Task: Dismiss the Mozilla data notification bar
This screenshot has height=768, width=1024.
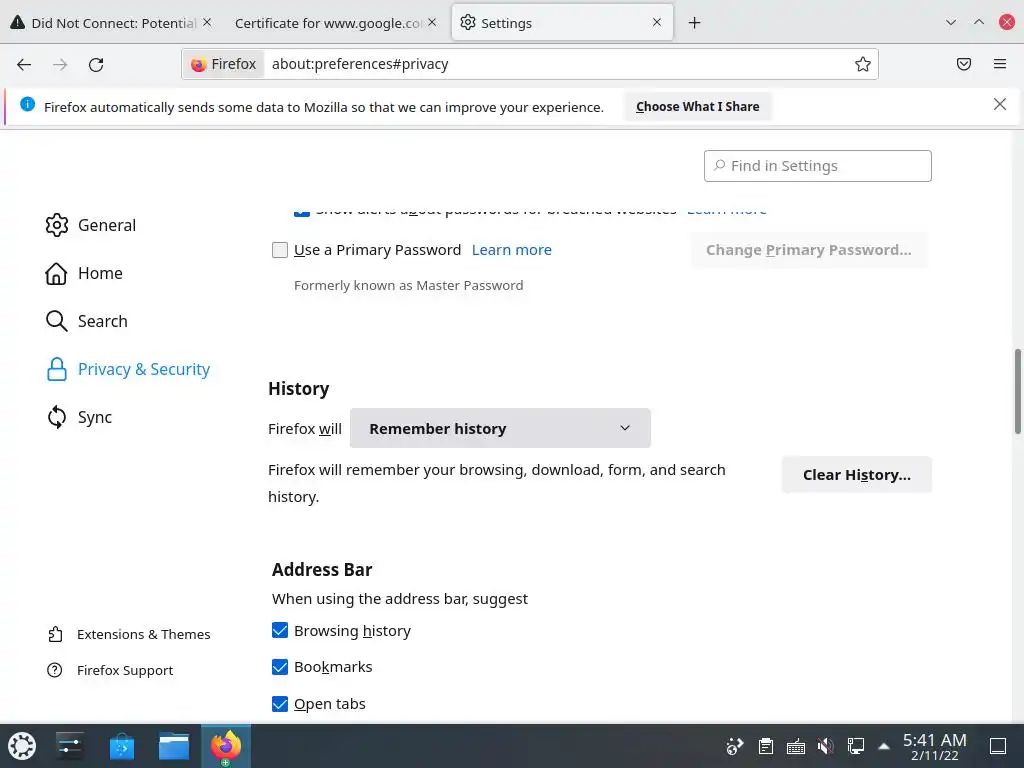Action: click(x=1000, y=104)
